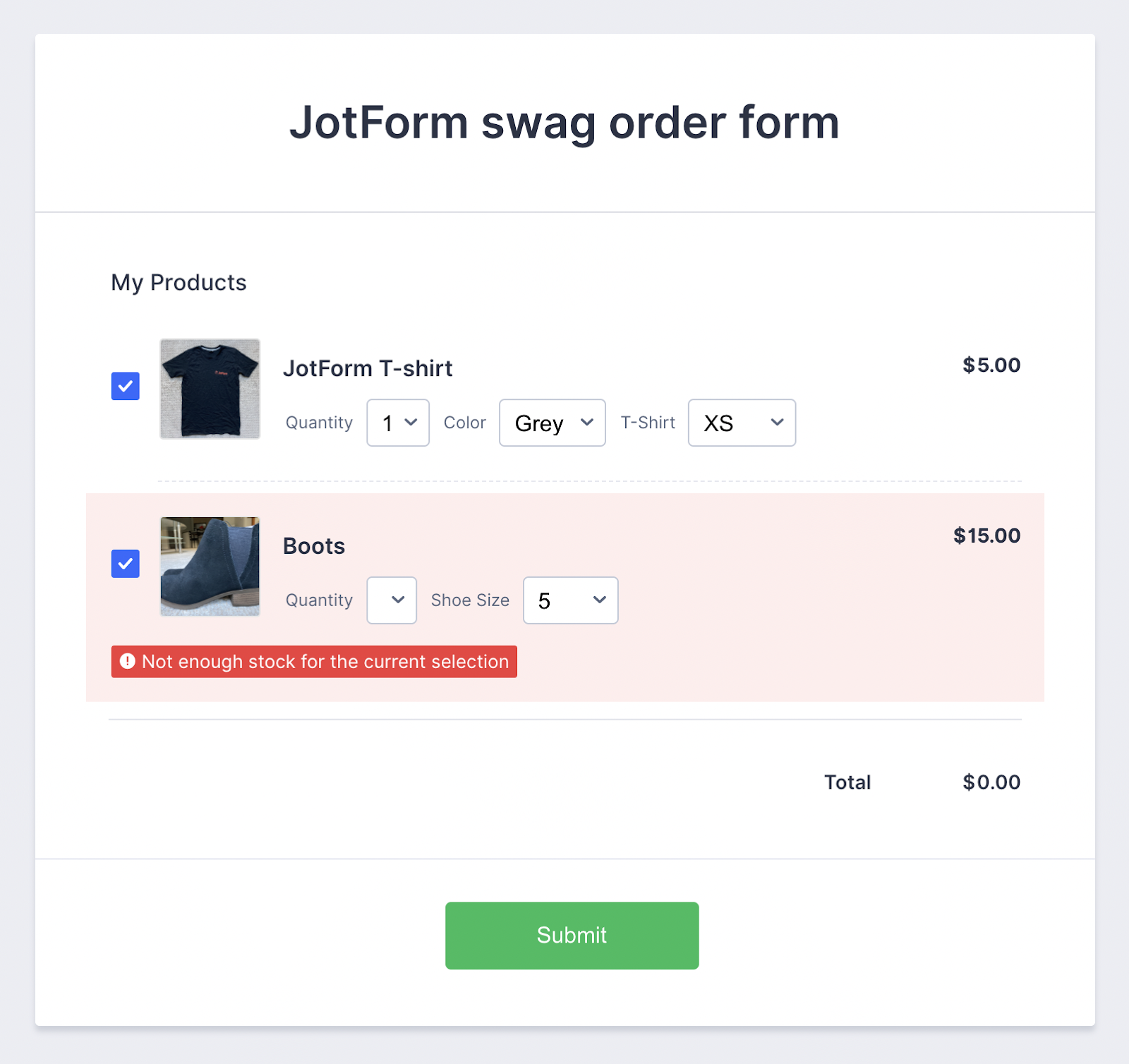Open the T-shirt Quantity dropdown
This screenshot has width=1129, height=1064.
(398, 423)
